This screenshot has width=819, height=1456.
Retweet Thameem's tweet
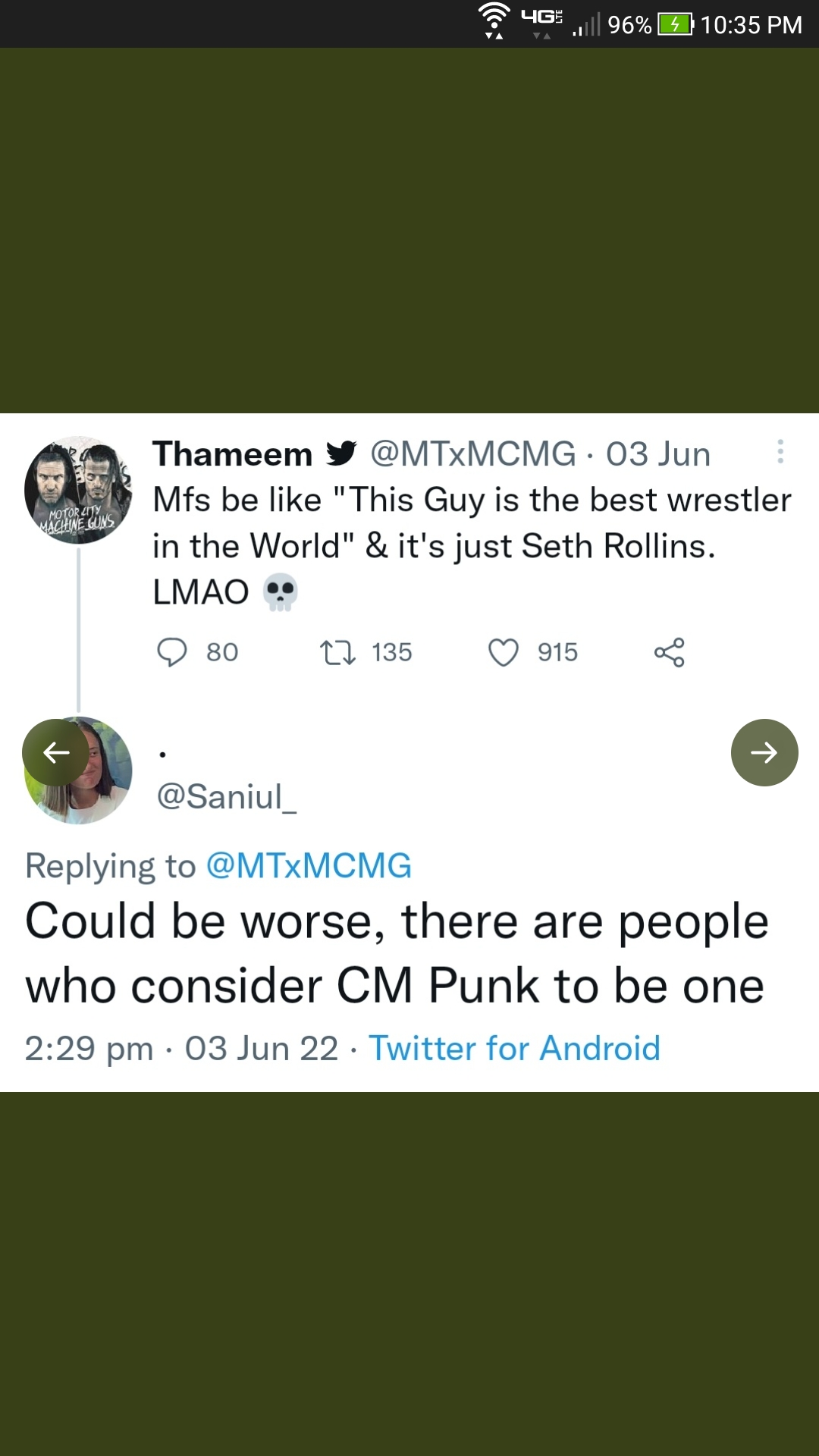point(337,652)
